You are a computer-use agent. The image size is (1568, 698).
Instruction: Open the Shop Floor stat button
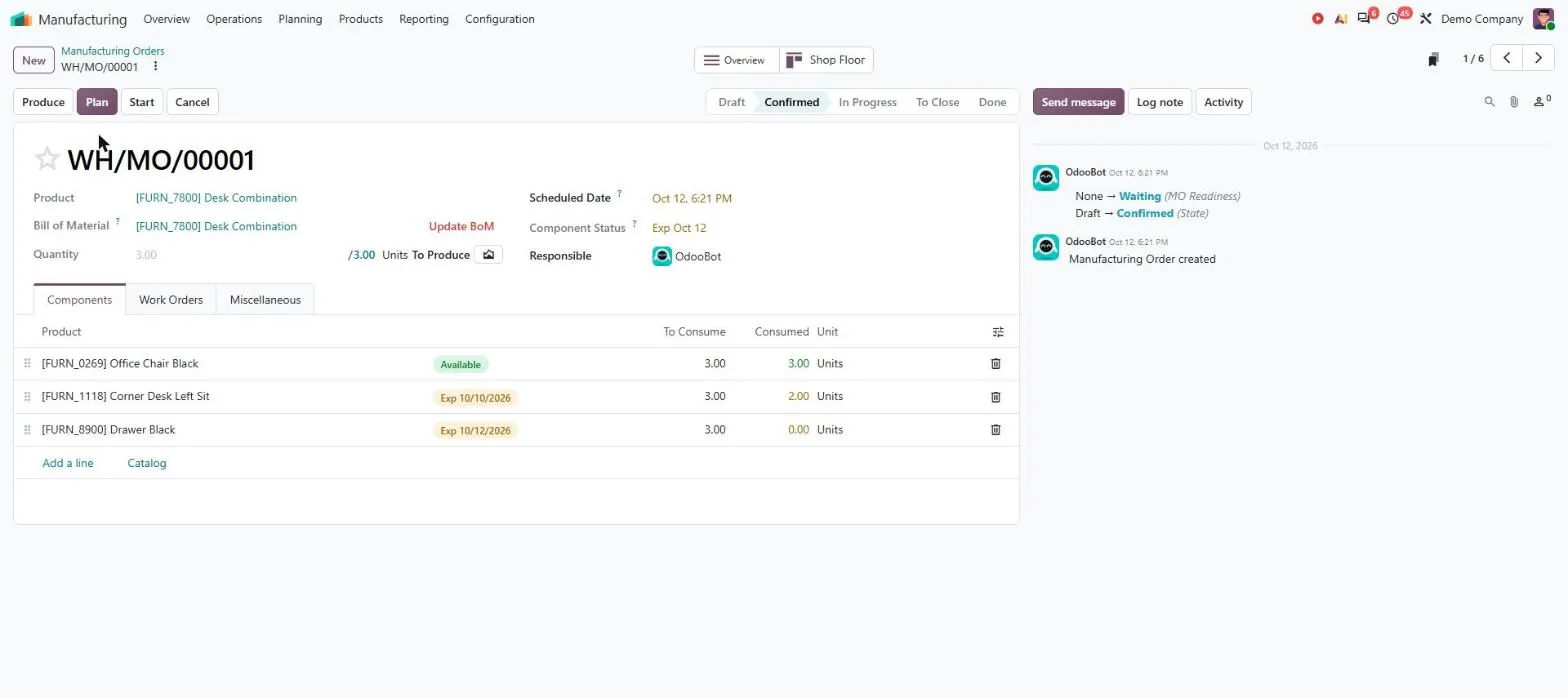pyautogui.click(x=826, y=60)
